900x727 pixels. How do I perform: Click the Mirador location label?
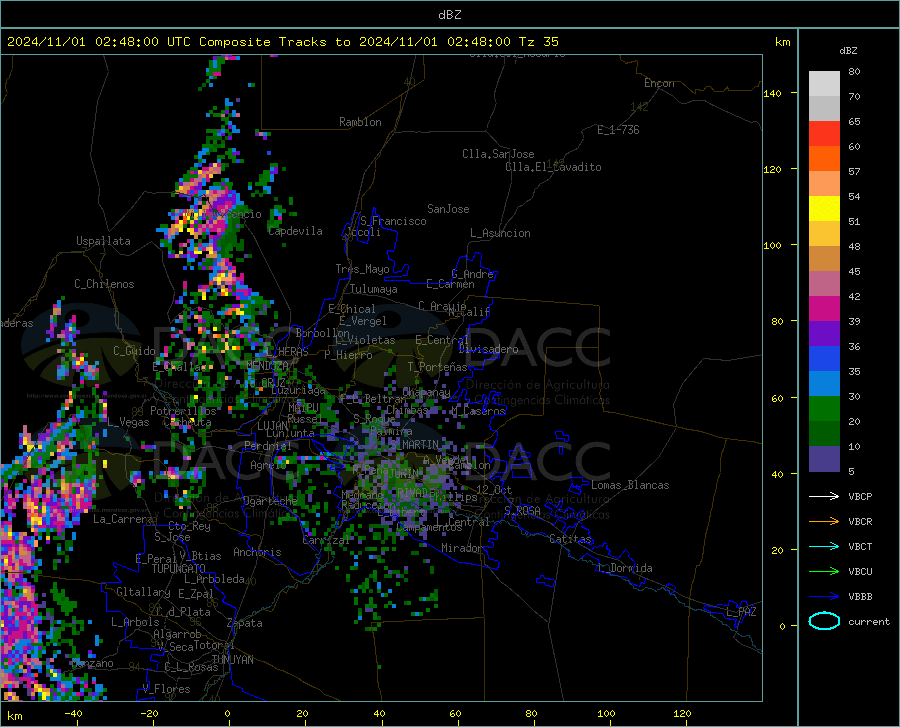tap(462, 548)
